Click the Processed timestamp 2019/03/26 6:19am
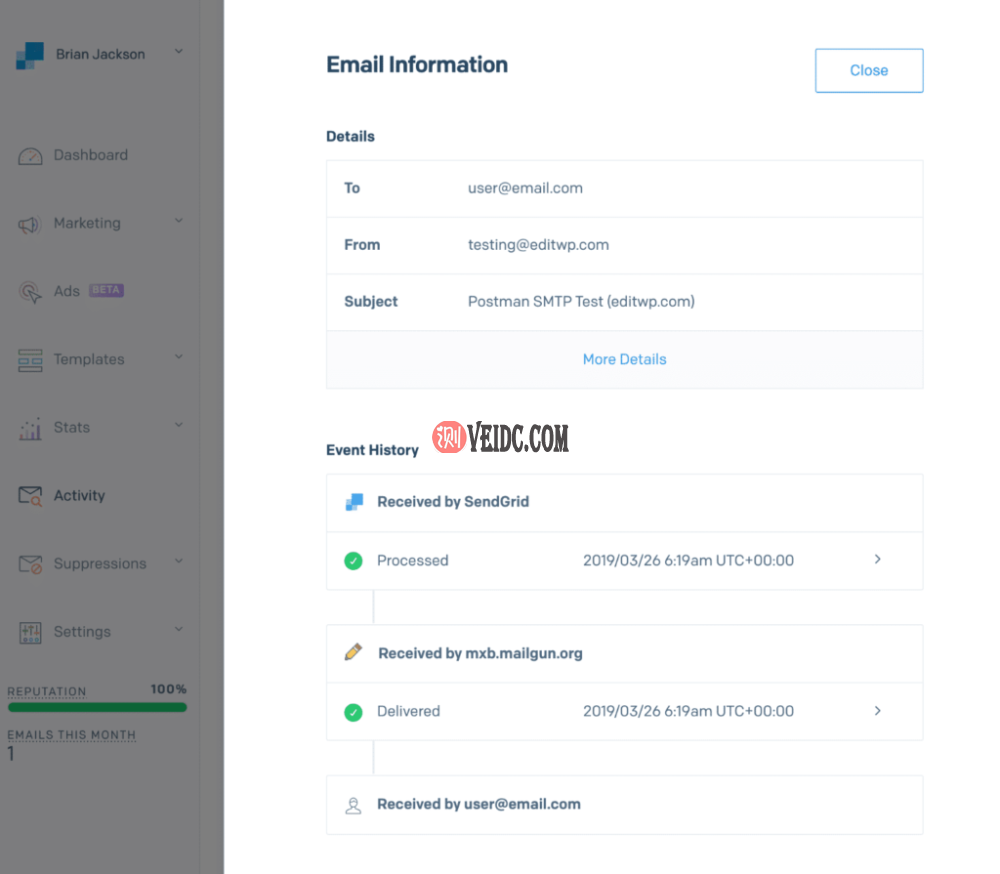The image size is (1000, 874). pos(688,561)
